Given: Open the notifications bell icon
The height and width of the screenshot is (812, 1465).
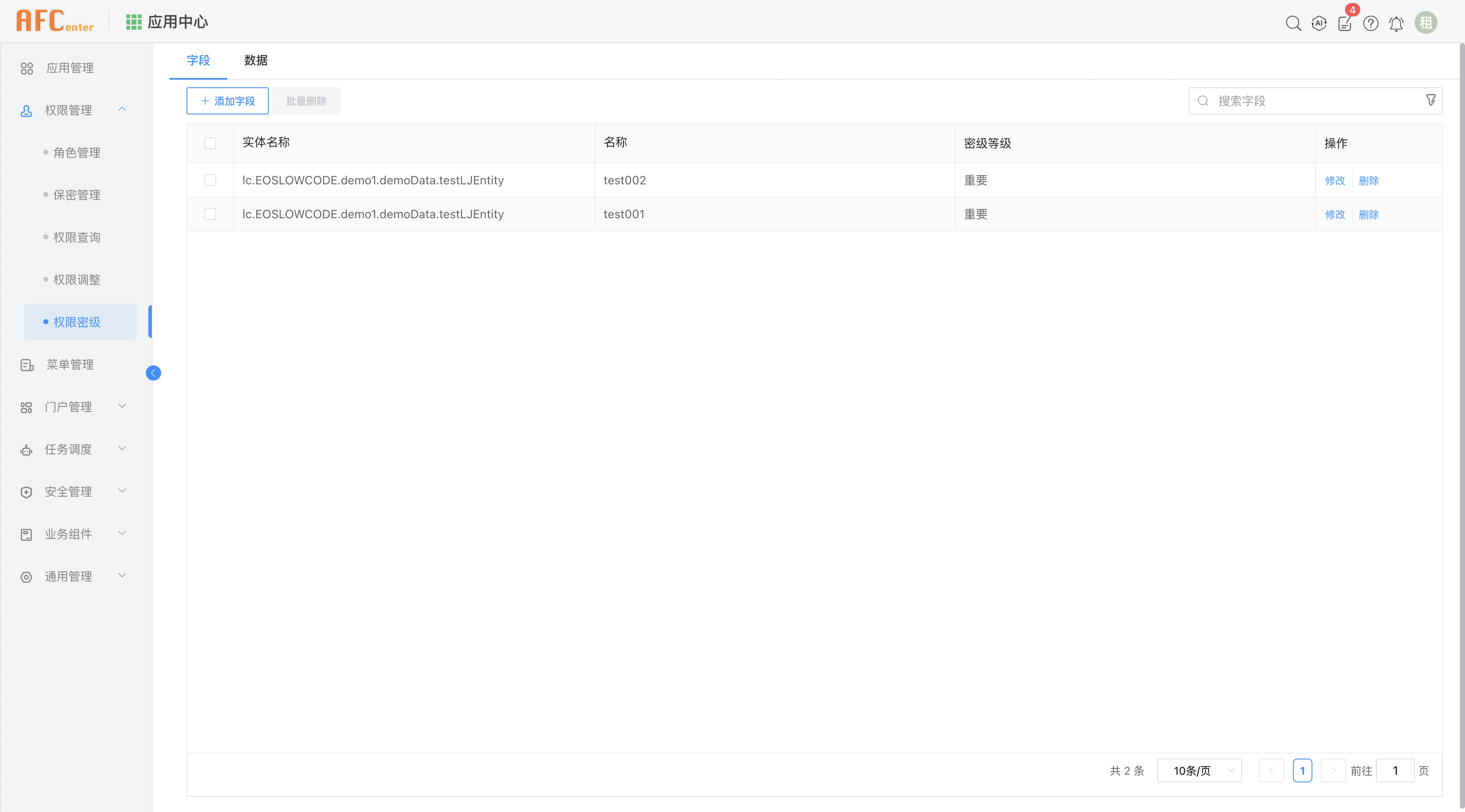Looking at the screenshot, I should point(1395,23).
